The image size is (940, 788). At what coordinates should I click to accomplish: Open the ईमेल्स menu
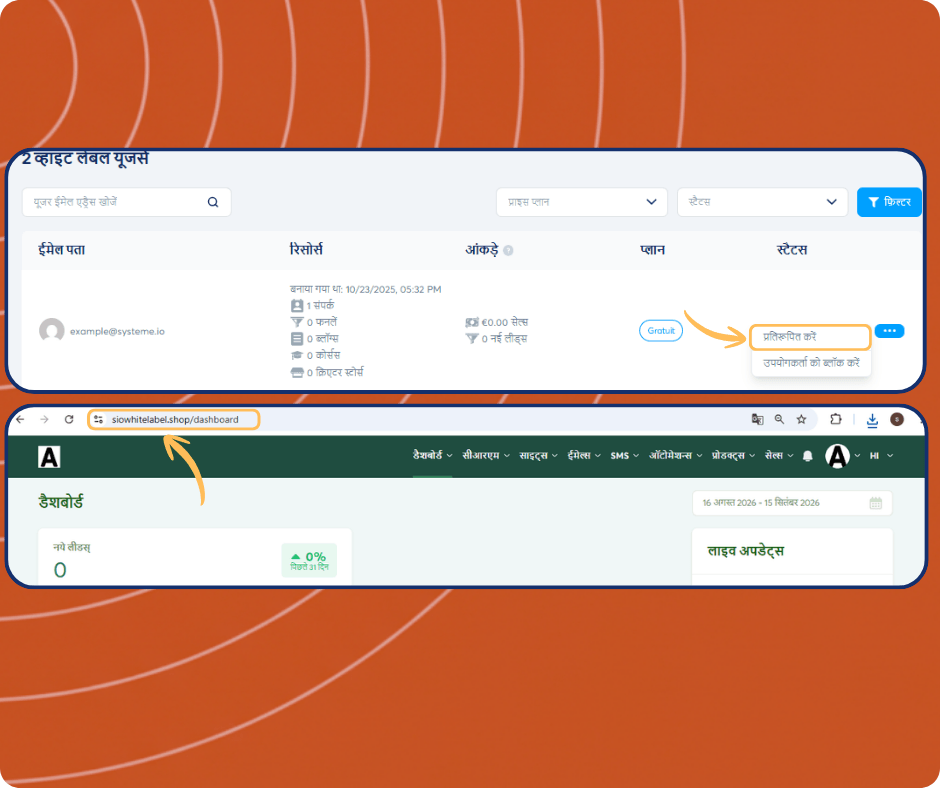pos(584,456)
